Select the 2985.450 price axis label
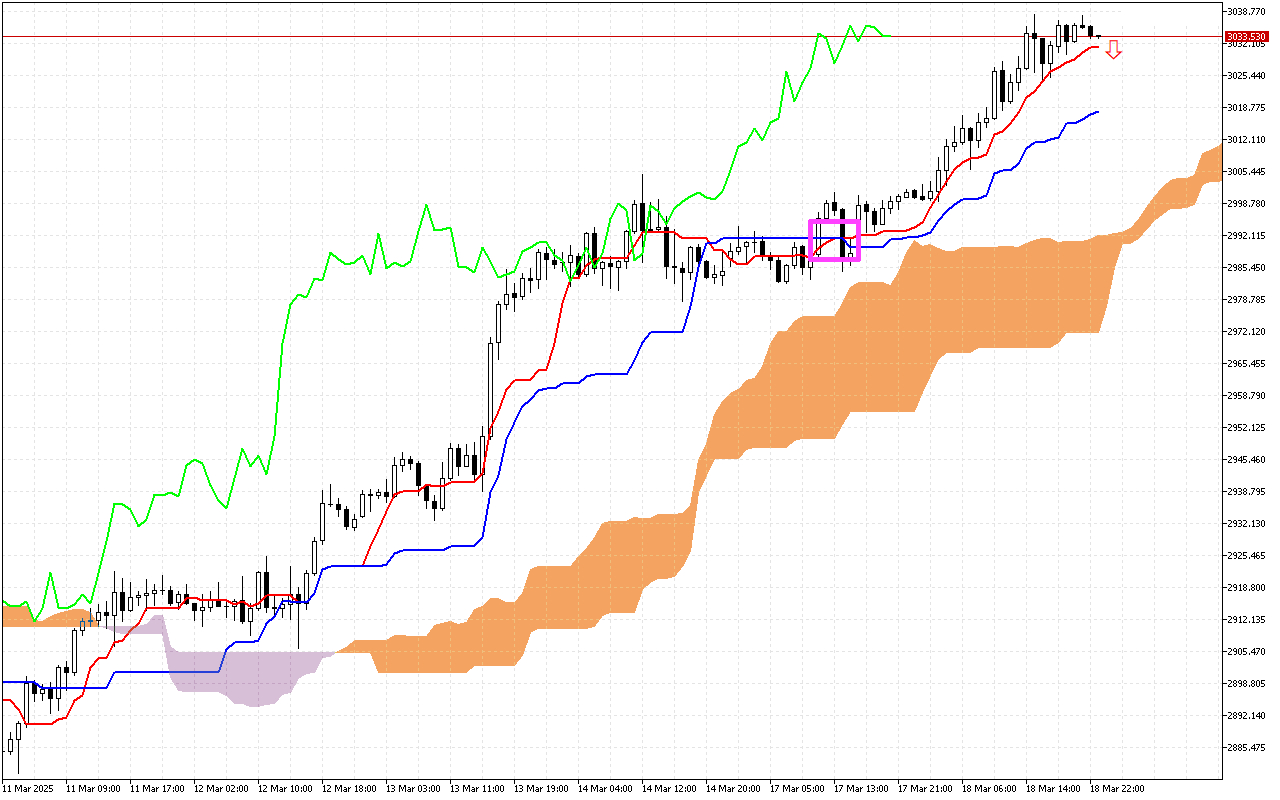This screenshot has height=800, width=1280. [x=1246, y=268]
